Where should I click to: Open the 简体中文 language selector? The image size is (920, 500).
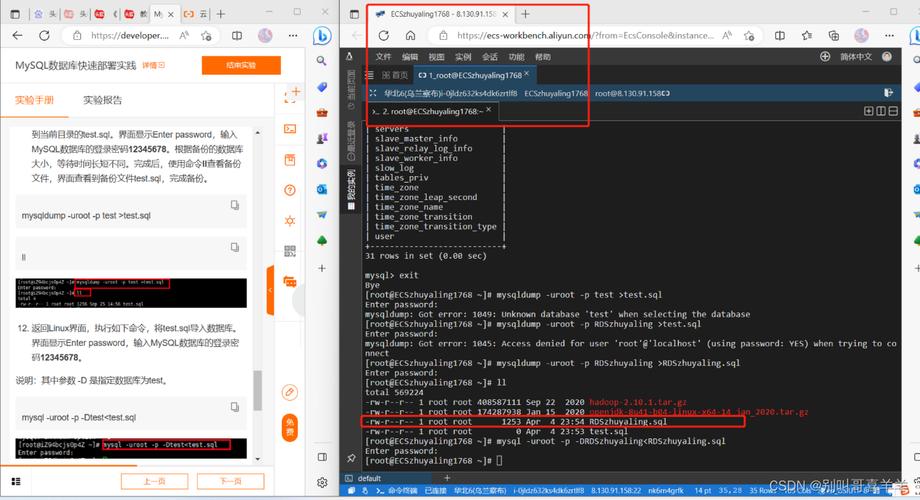point(856,57)
